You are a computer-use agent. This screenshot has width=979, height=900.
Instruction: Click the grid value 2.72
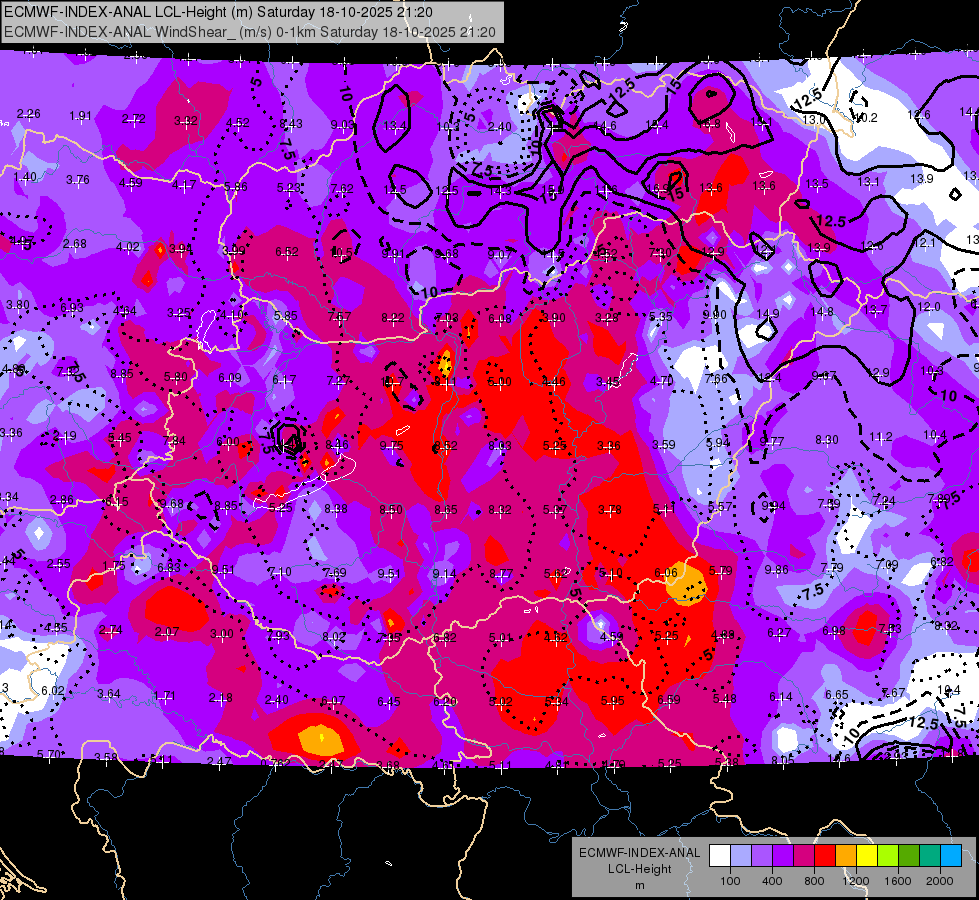point(134,118)
